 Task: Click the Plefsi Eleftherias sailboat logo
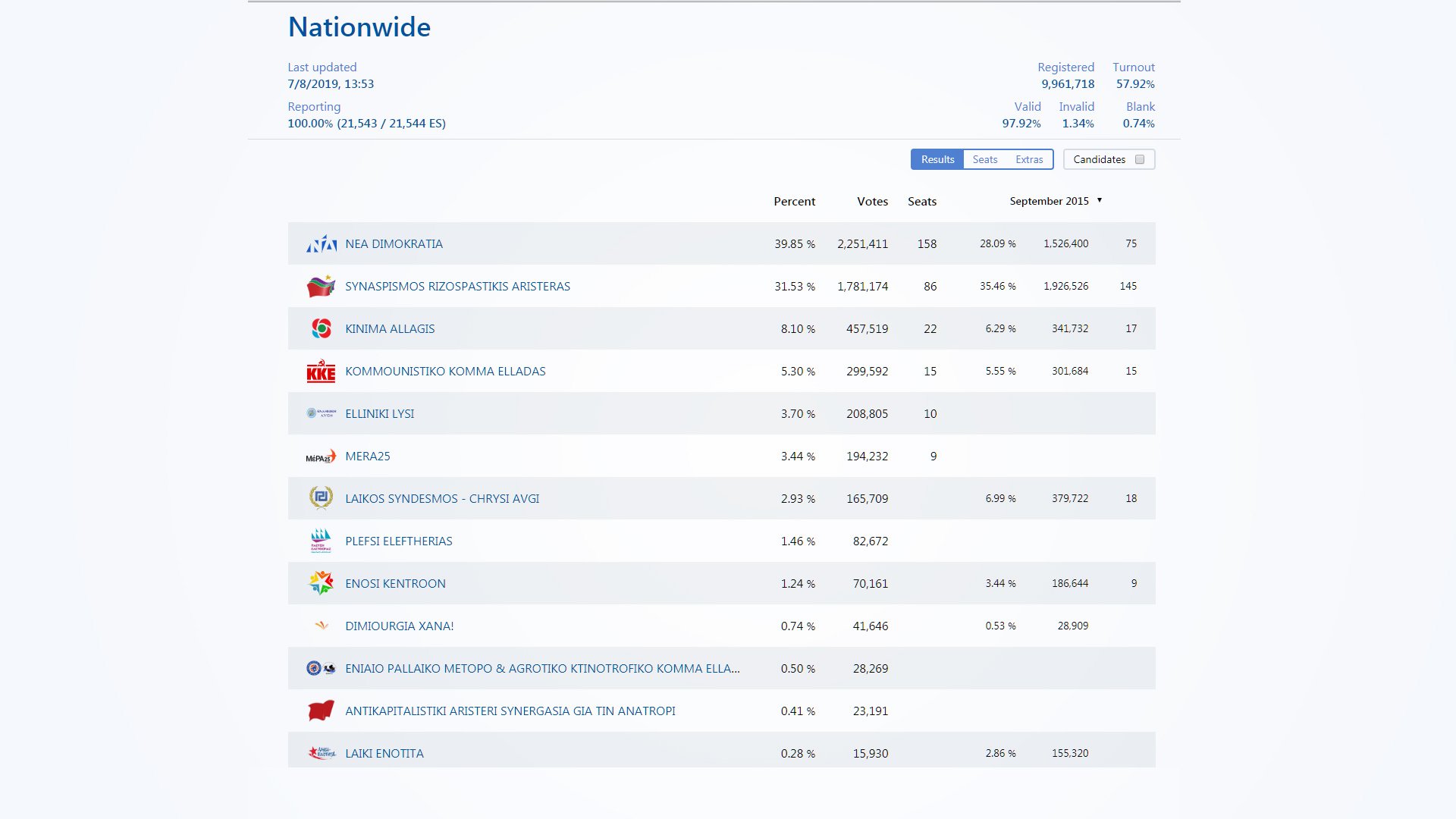[321, 541]
